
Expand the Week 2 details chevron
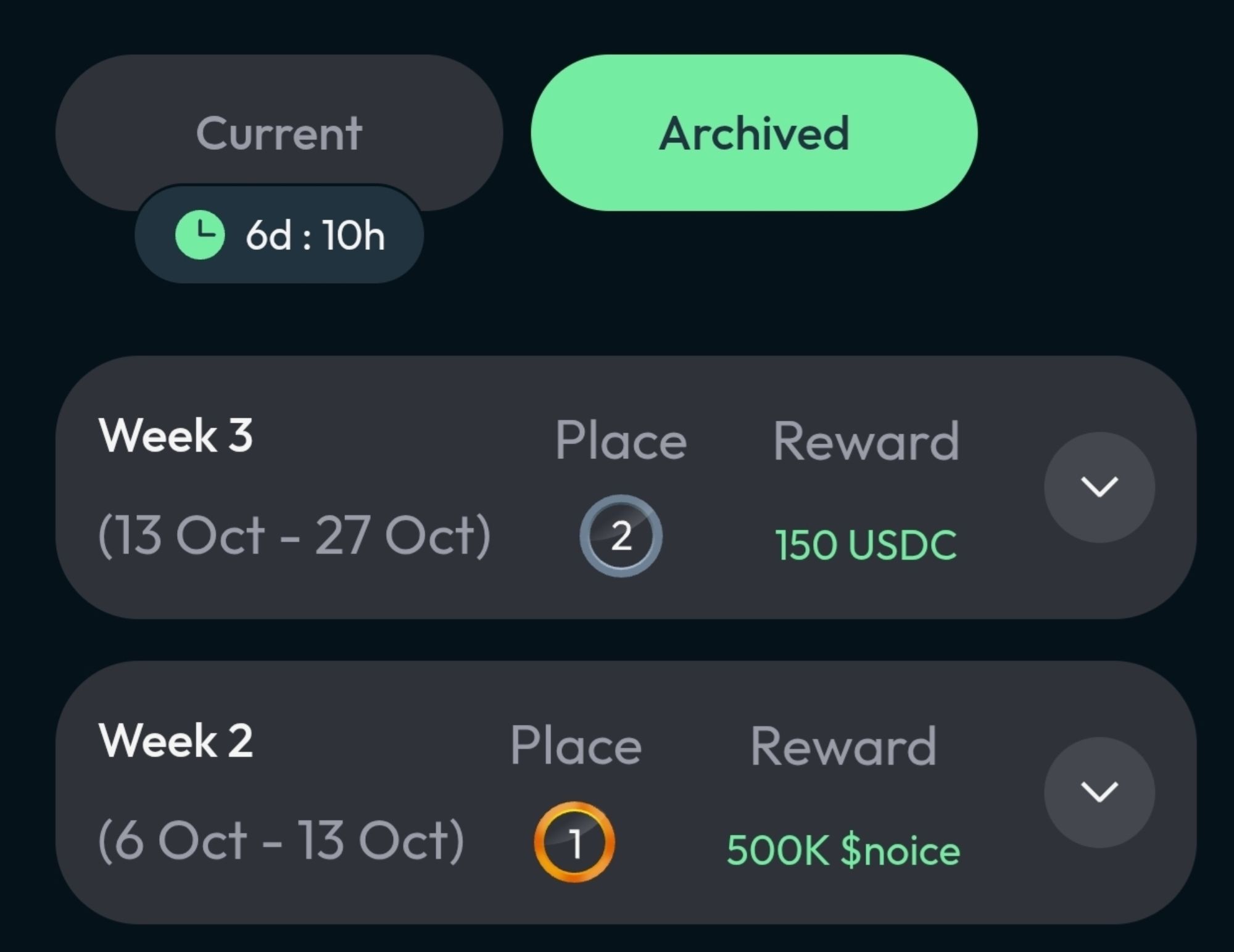(1099, 792)
